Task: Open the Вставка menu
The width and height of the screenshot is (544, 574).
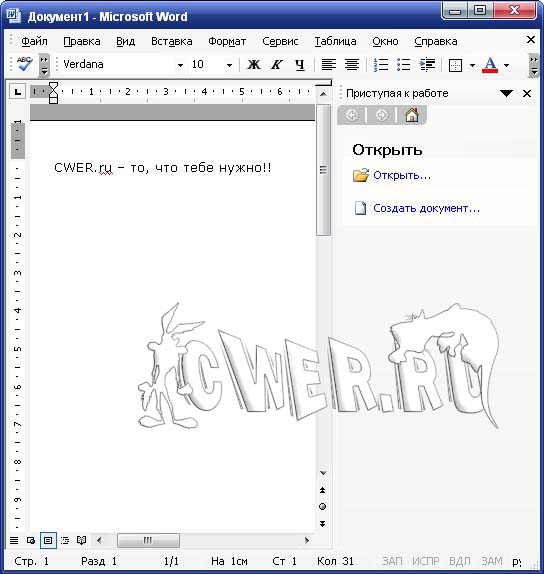Action: point(171,41)
